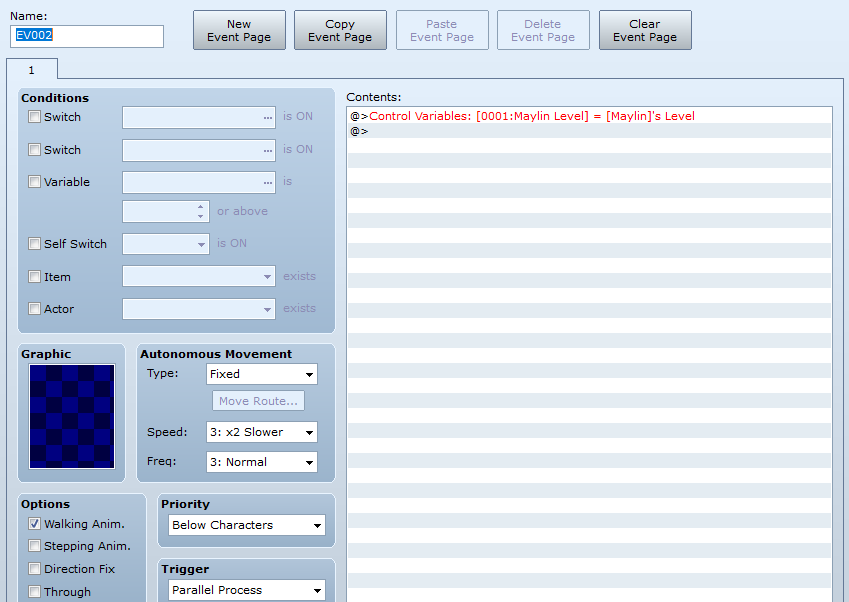Click the event Graphic preview thumbnail
The width and height of the screenshot is (849, 602).
(x=72, y=416)
